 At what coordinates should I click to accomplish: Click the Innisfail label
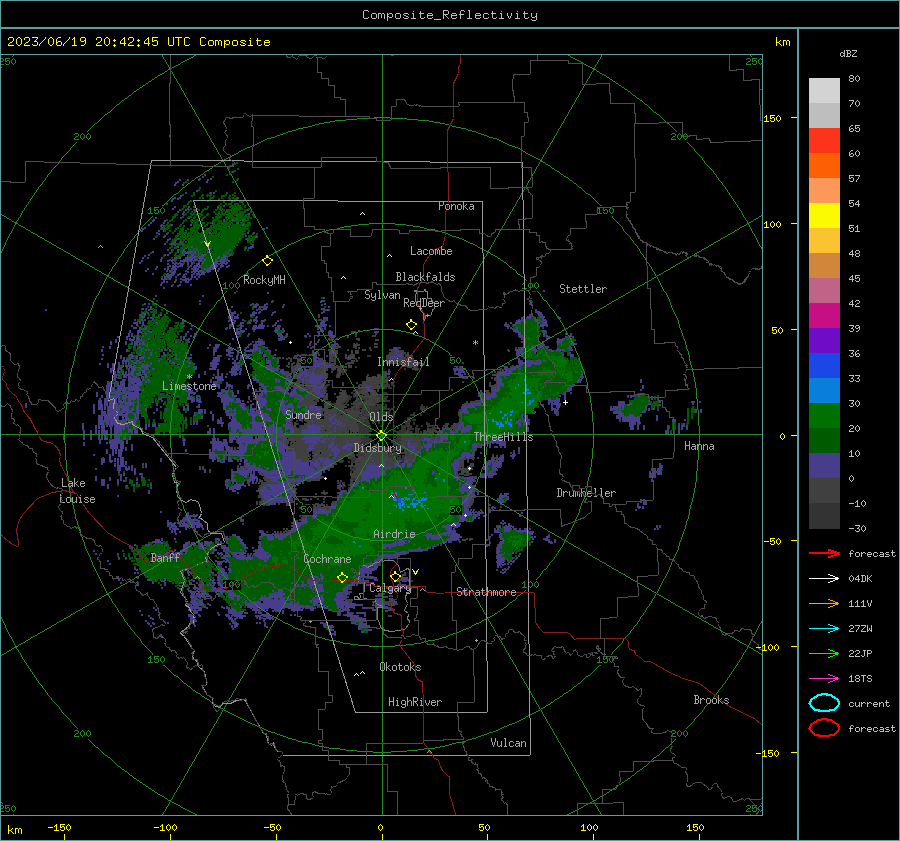[403, 362]
